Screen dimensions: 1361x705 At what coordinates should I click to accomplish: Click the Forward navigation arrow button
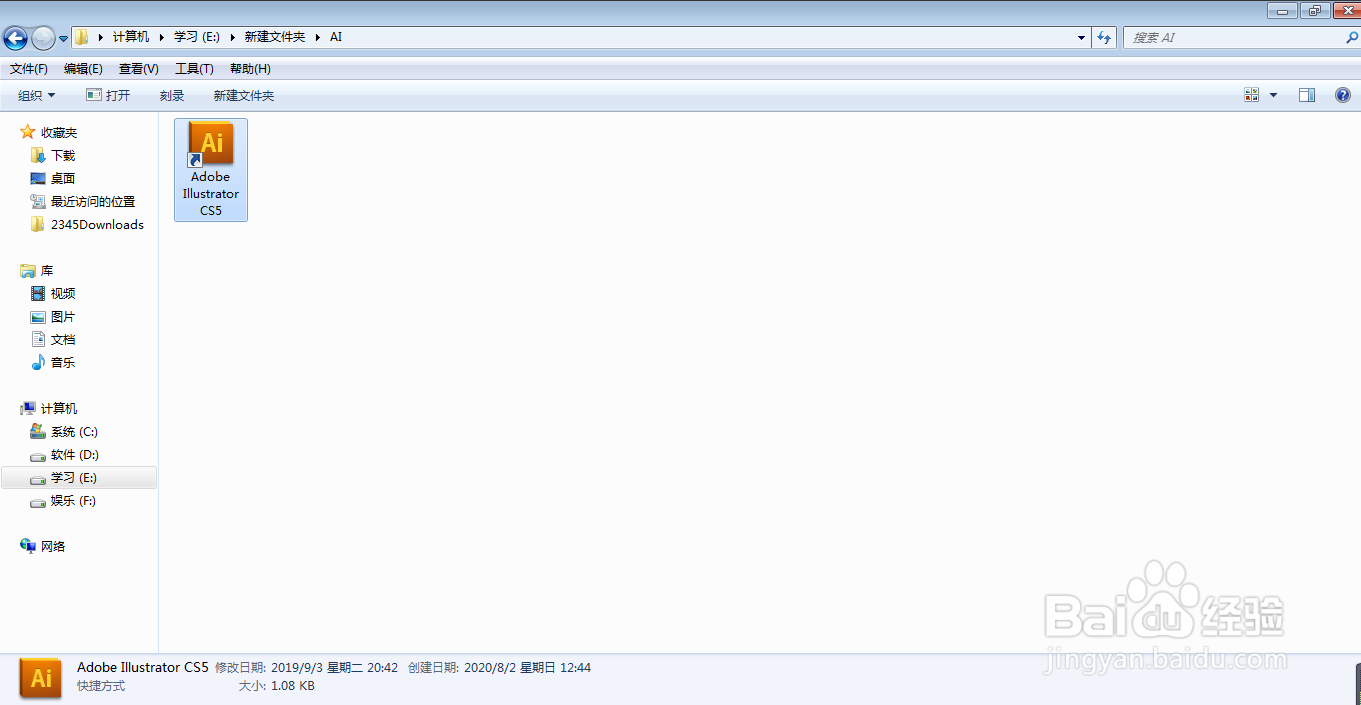[43, 38]
